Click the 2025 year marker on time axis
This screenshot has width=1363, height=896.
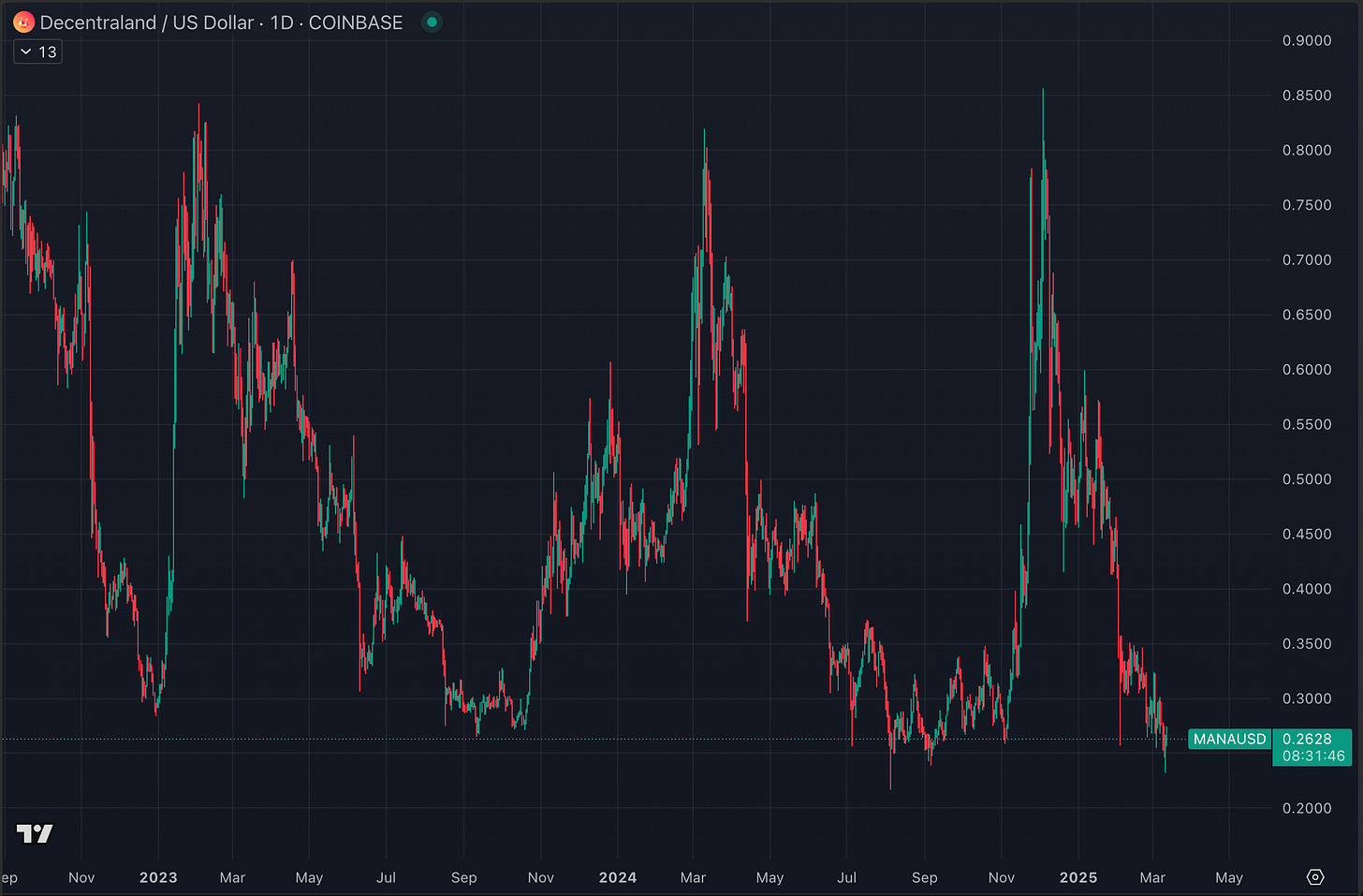1078,877
